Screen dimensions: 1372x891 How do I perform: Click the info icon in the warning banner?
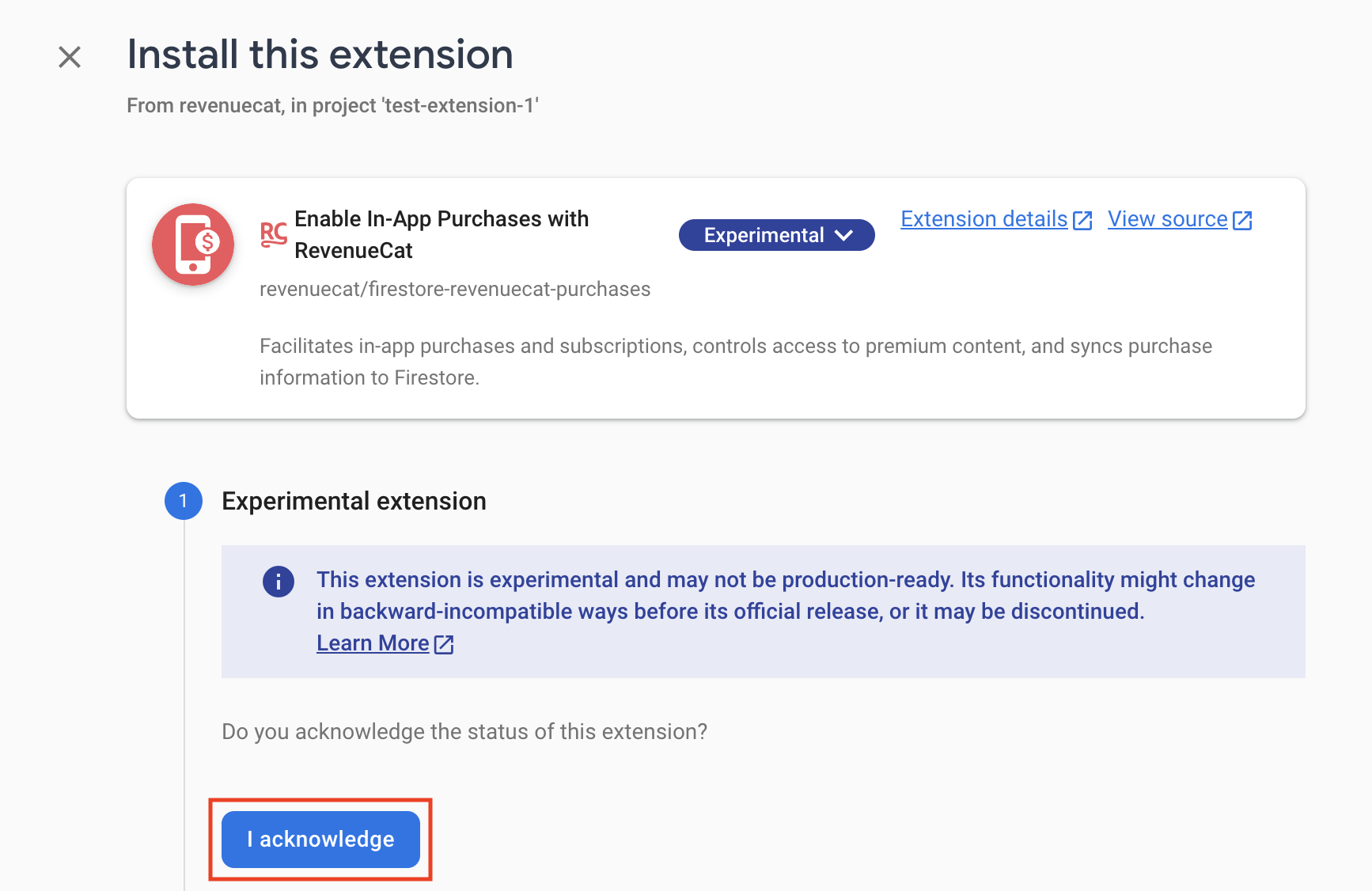click(279, 582)
